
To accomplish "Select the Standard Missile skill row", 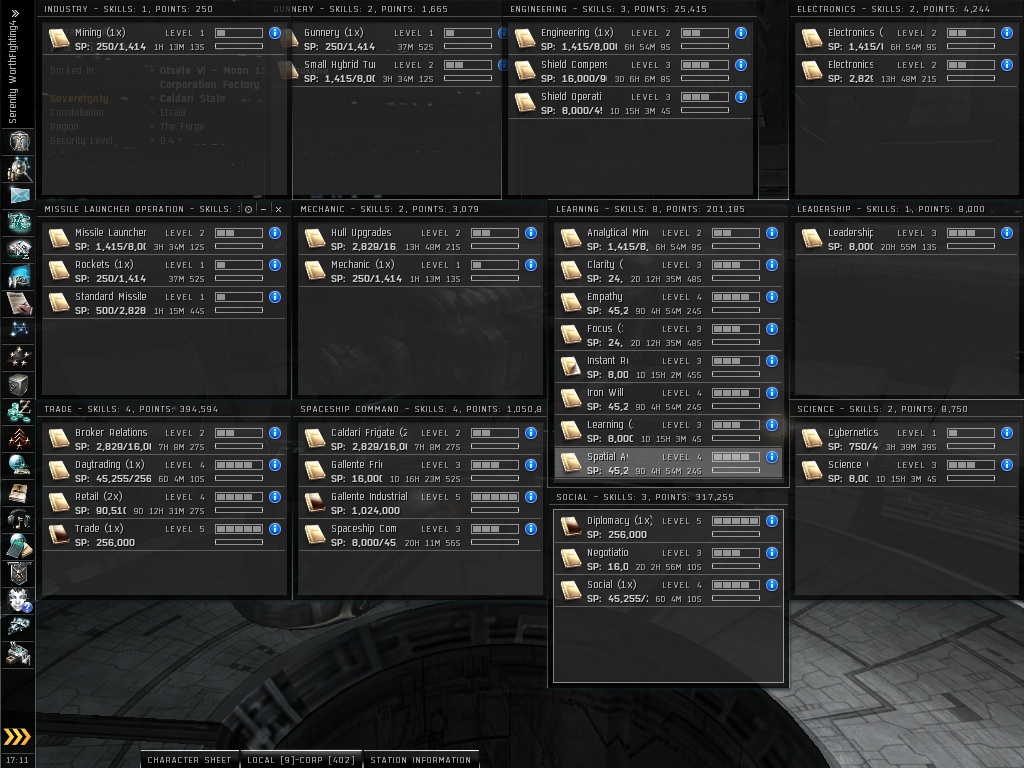I will [x=164, y=303].
